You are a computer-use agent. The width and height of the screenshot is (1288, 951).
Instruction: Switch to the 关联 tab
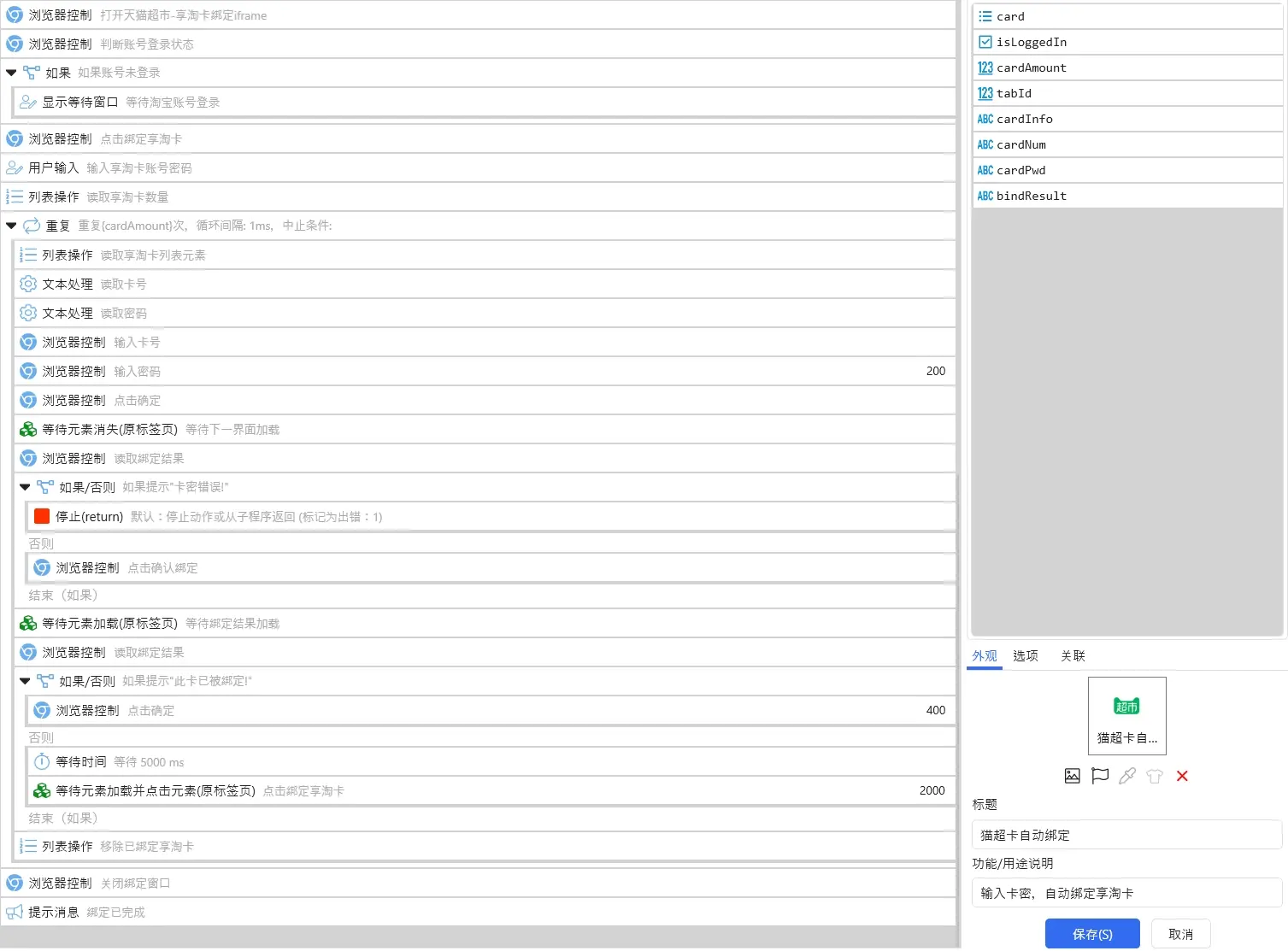[1073, 655]
